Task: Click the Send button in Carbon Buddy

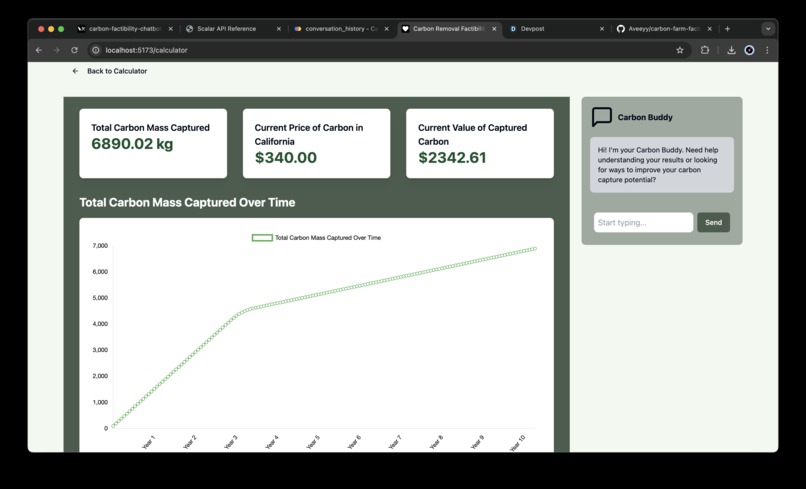Action: click(x=713, y=222)
